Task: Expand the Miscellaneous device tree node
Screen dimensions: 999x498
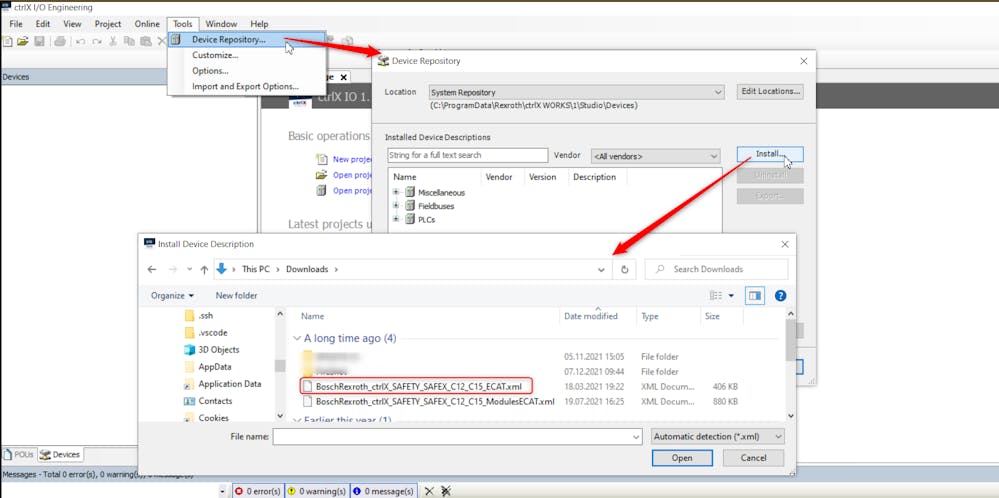Action: pyautogui.click(x=396, y=192)
